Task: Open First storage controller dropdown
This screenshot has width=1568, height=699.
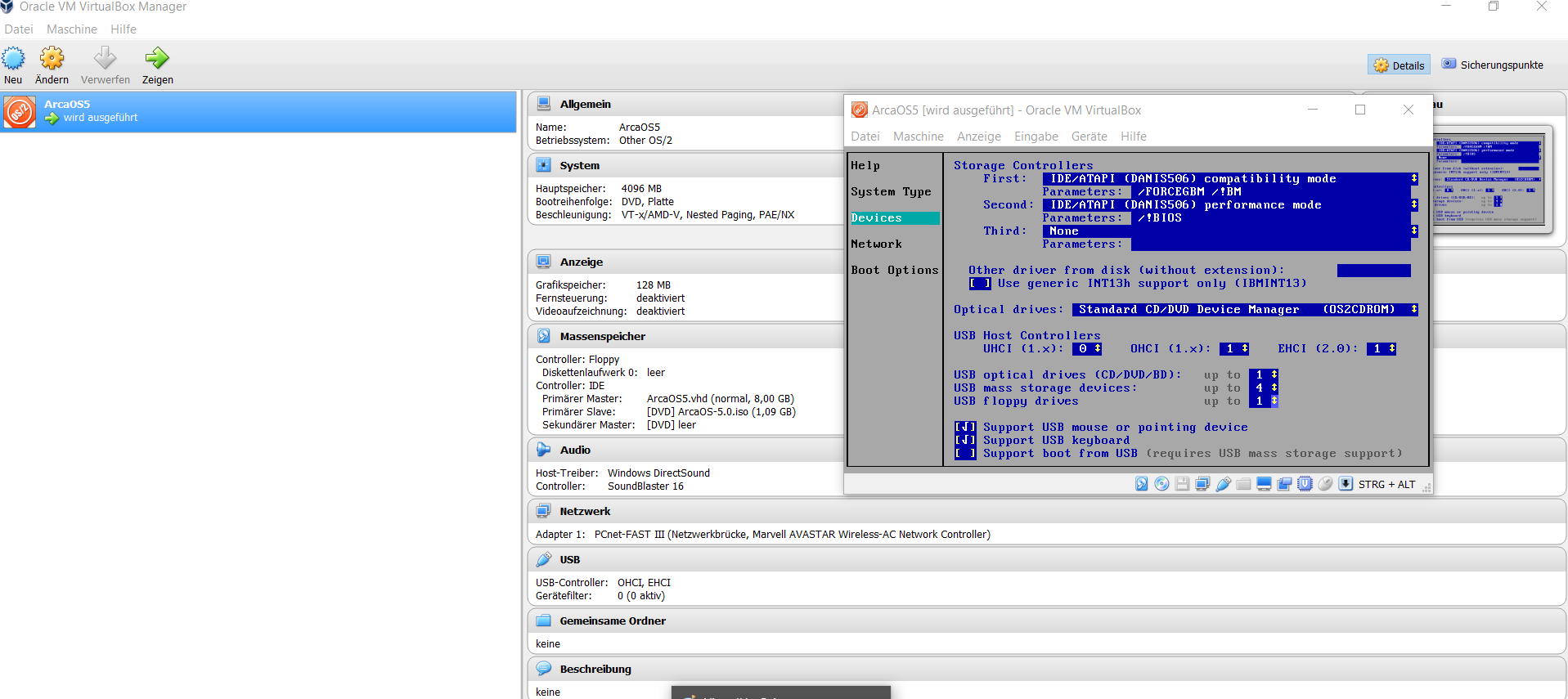Action: pyautogui.click(x=1230, y=179)
